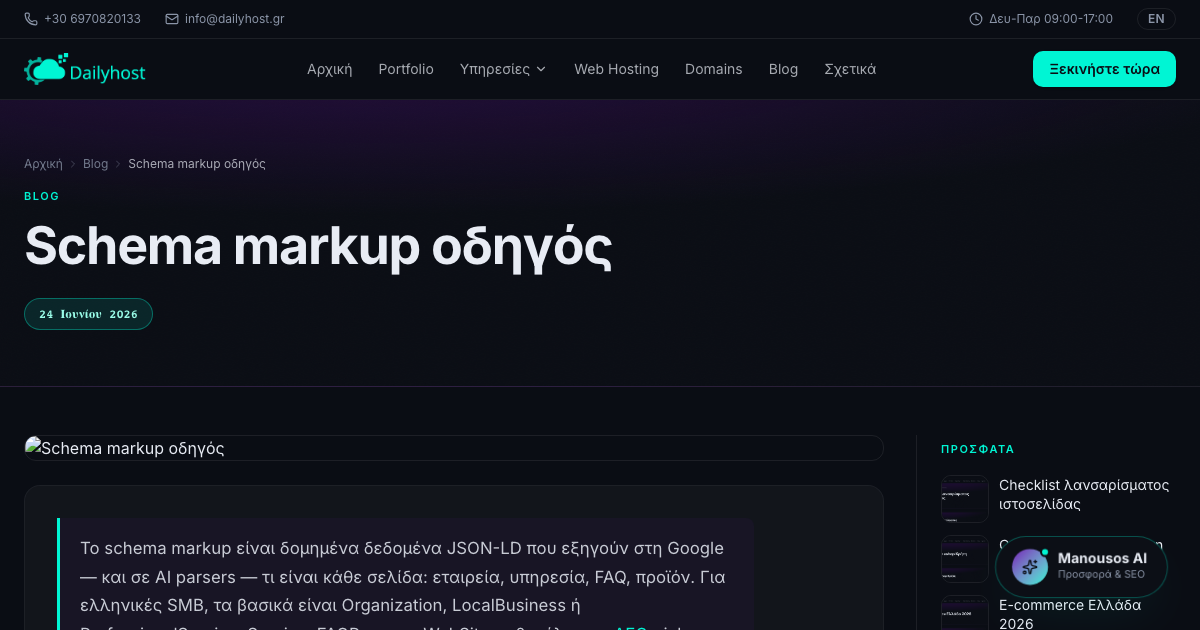Call the +30 6970820133 phone number link
Viewport: 1200px width, 630px height.
(92, 19)
